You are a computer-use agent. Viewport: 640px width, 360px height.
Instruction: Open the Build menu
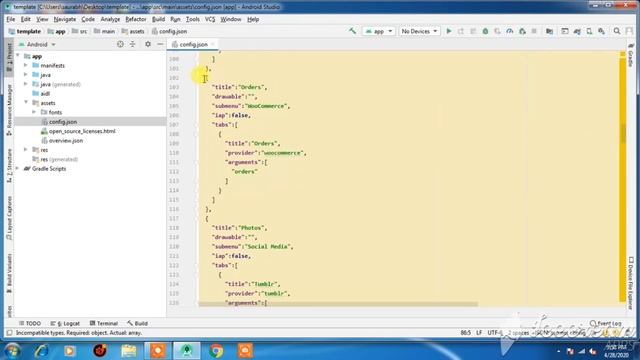(158, 19)
